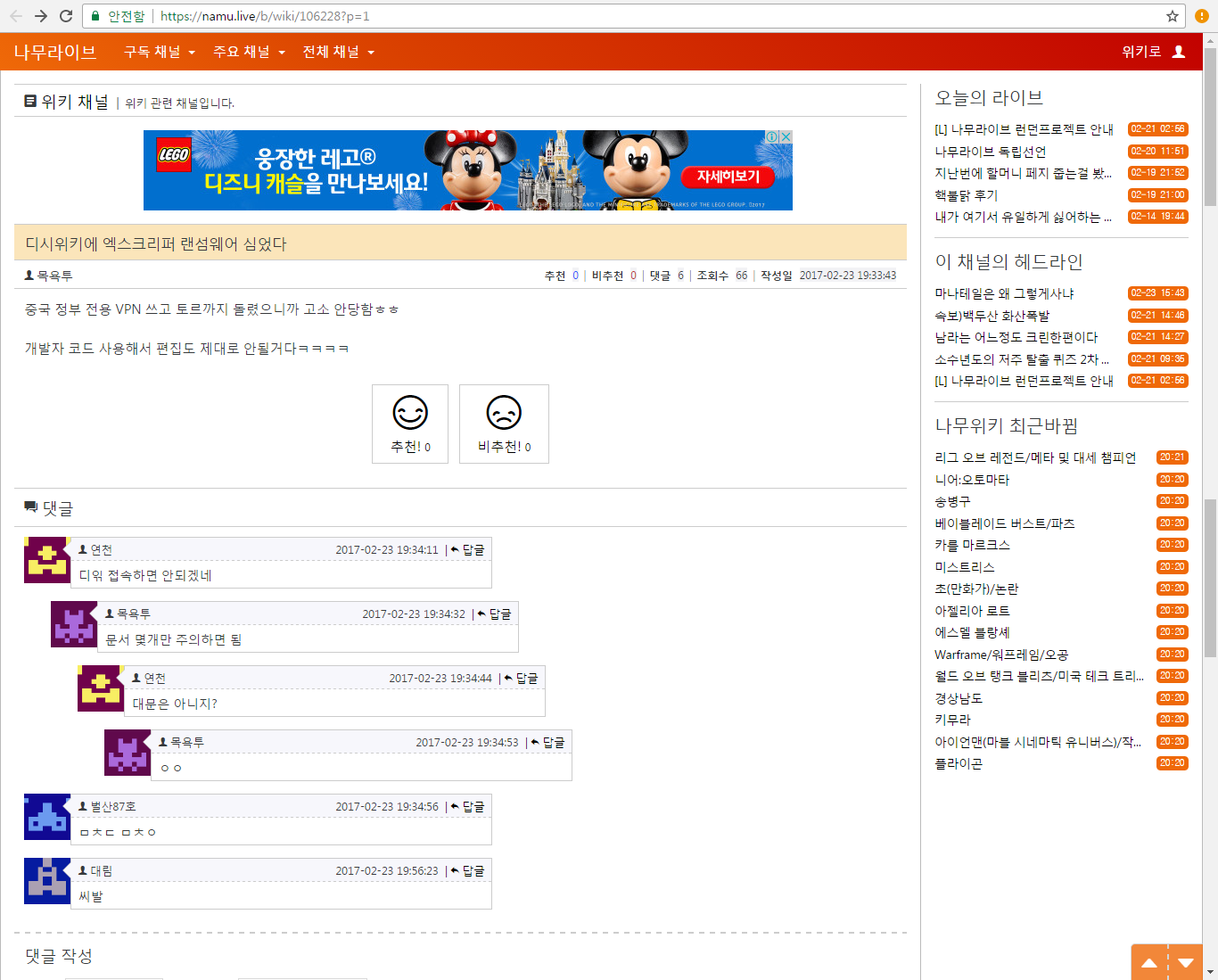The image size is (1218, 980).
Task: Click the scroll-to-top arrow button
Action: click(1149, 963)
